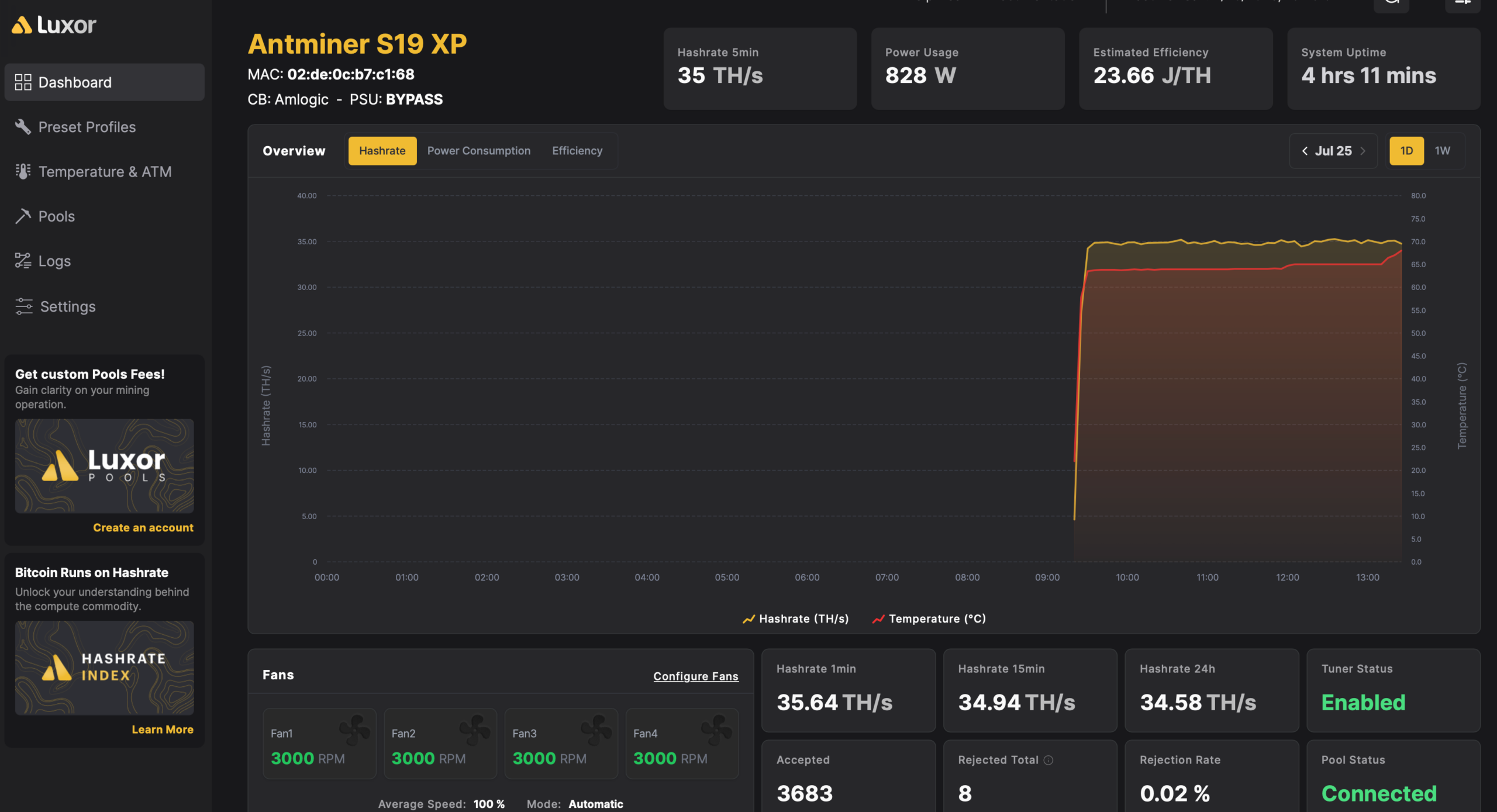Image resolution: width=1497 pixels, height=812 pixels.
Task: Click the Rejection Rate 0.02 % value
Action: pos(1175,793)
